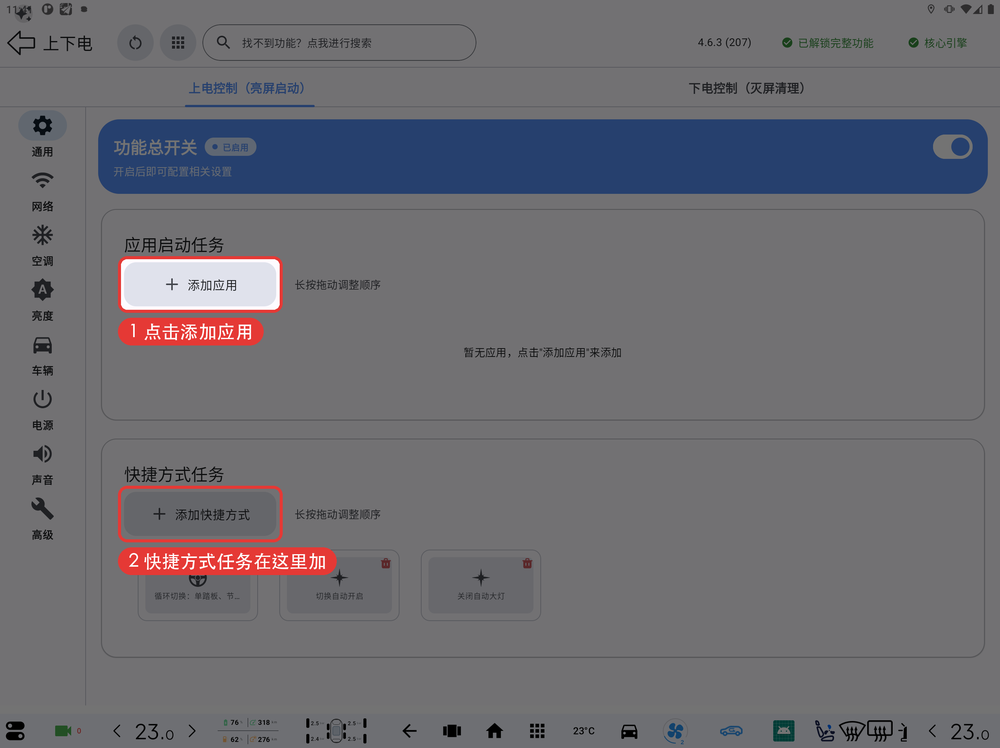This screenshot has width=1000, height=748.
Task: Click the 添加快捷方式 button
Action: [x=200, y=514]
